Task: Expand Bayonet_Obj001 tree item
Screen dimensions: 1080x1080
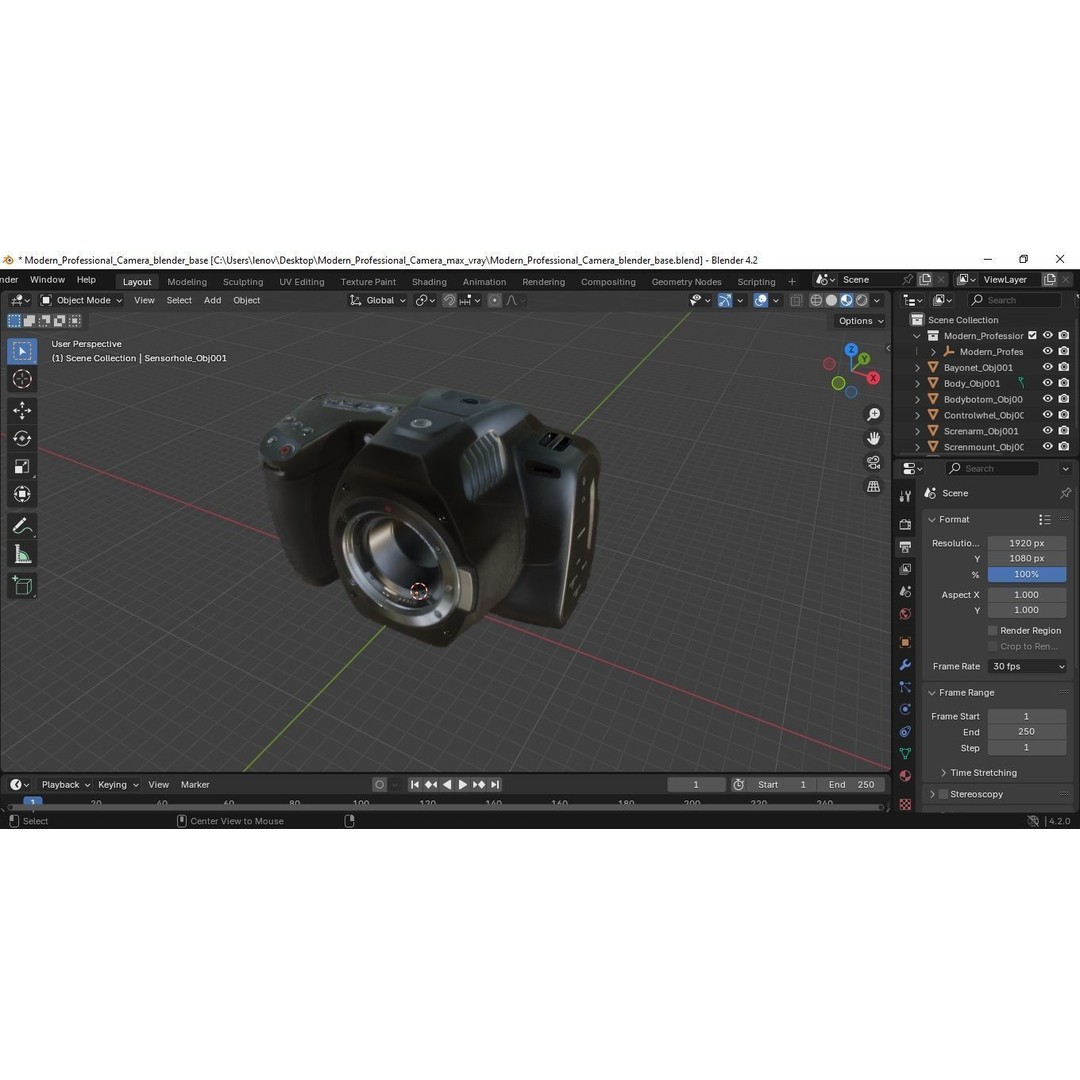Action: point(917,368)
